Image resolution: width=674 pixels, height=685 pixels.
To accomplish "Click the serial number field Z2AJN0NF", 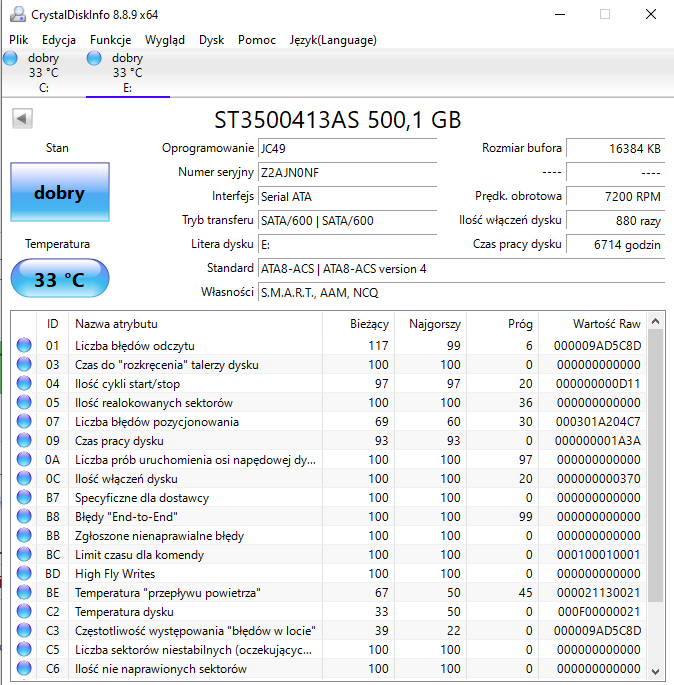I will 347,173.
